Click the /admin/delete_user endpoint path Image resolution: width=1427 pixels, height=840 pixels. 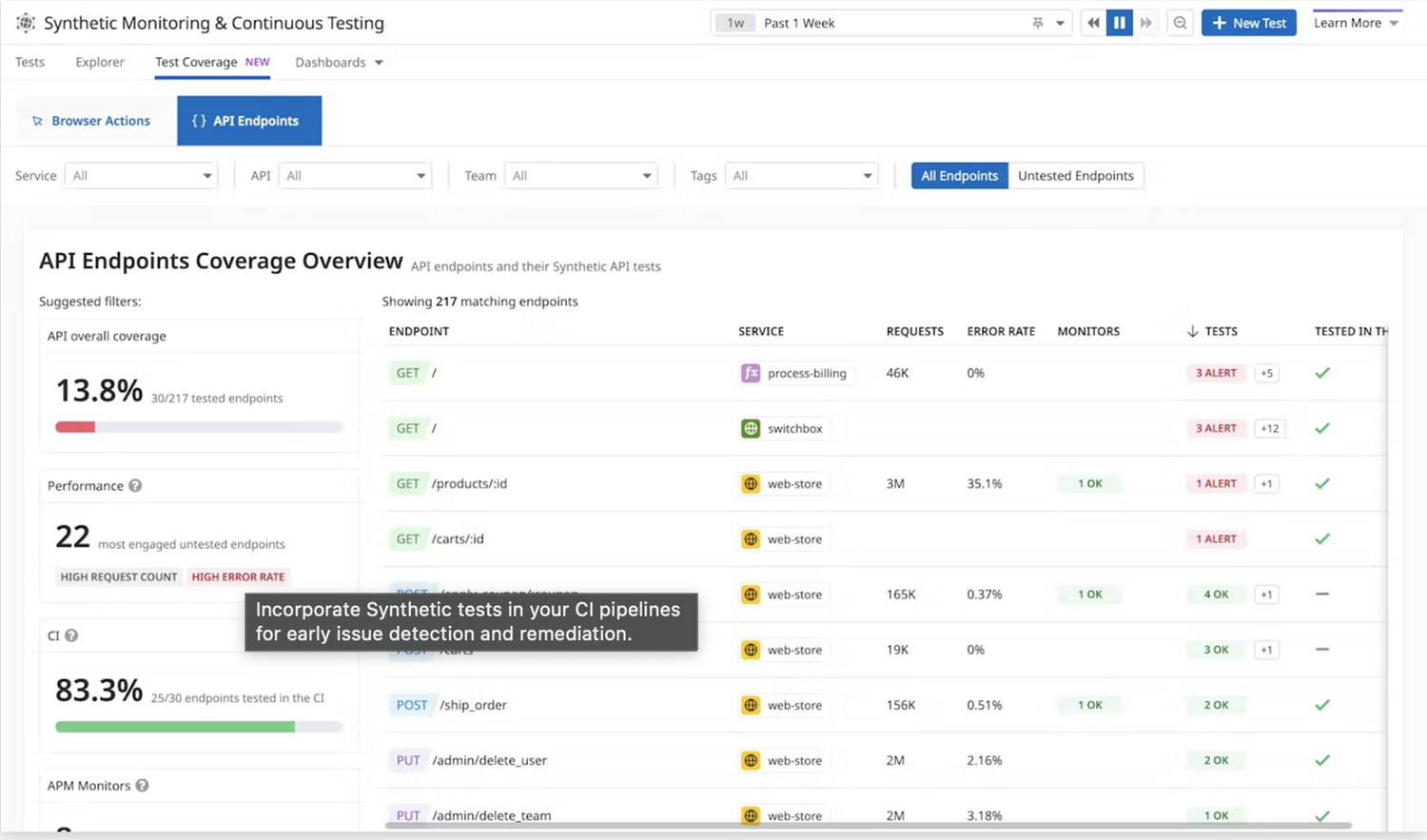tap(489, 760)
